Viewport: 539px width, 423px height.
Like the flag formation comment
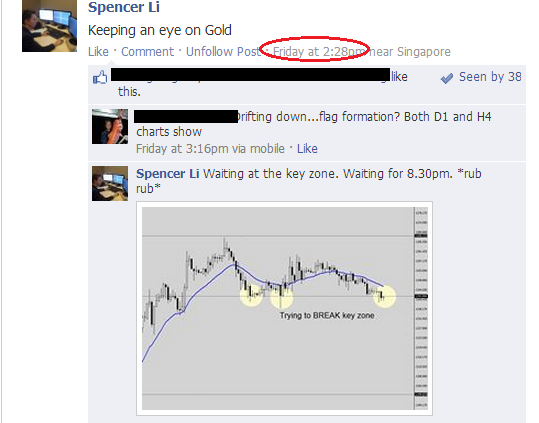point(307,149)
